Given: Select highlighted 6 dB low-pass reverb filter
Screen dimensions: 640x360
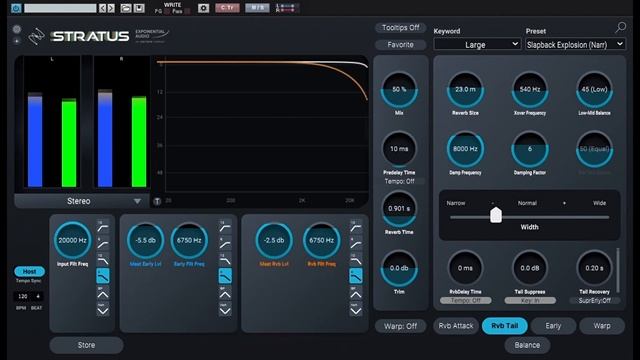Looking at the screenshot, I should pyautogui.click(x=356, y=276).
